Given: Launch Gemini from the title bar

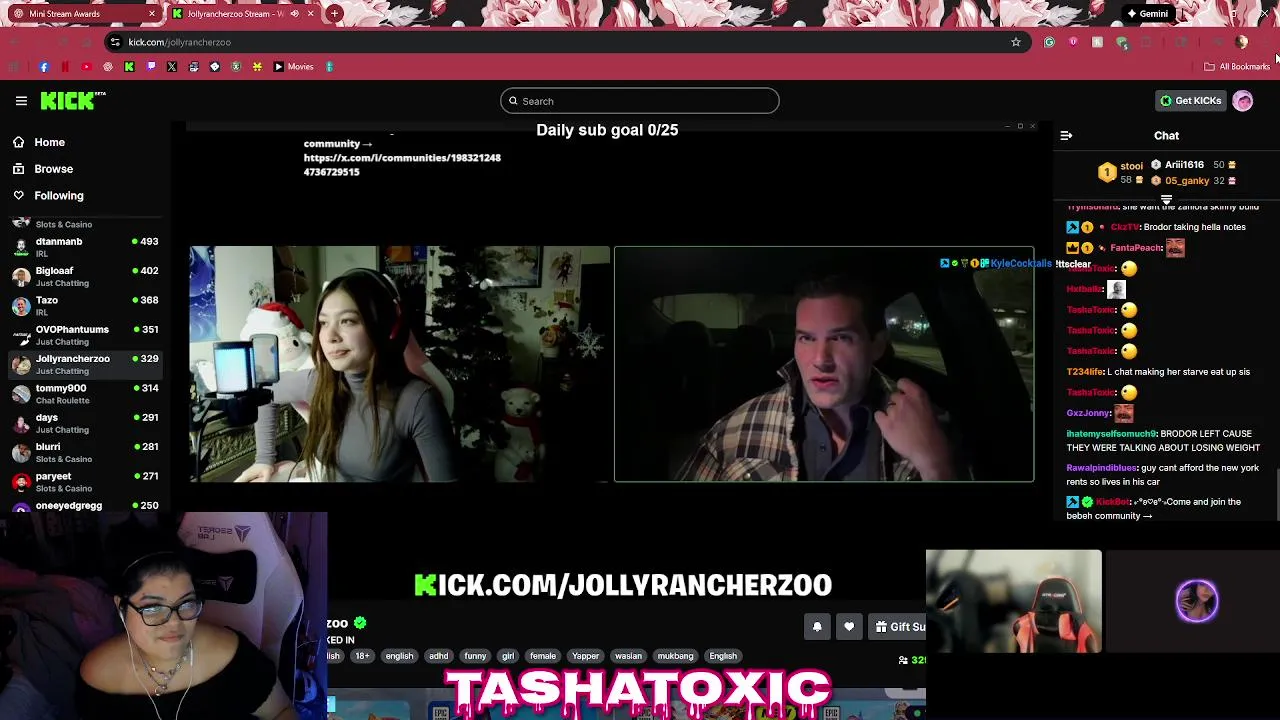Looking at the screenshot, I should tap(1147, 14).
